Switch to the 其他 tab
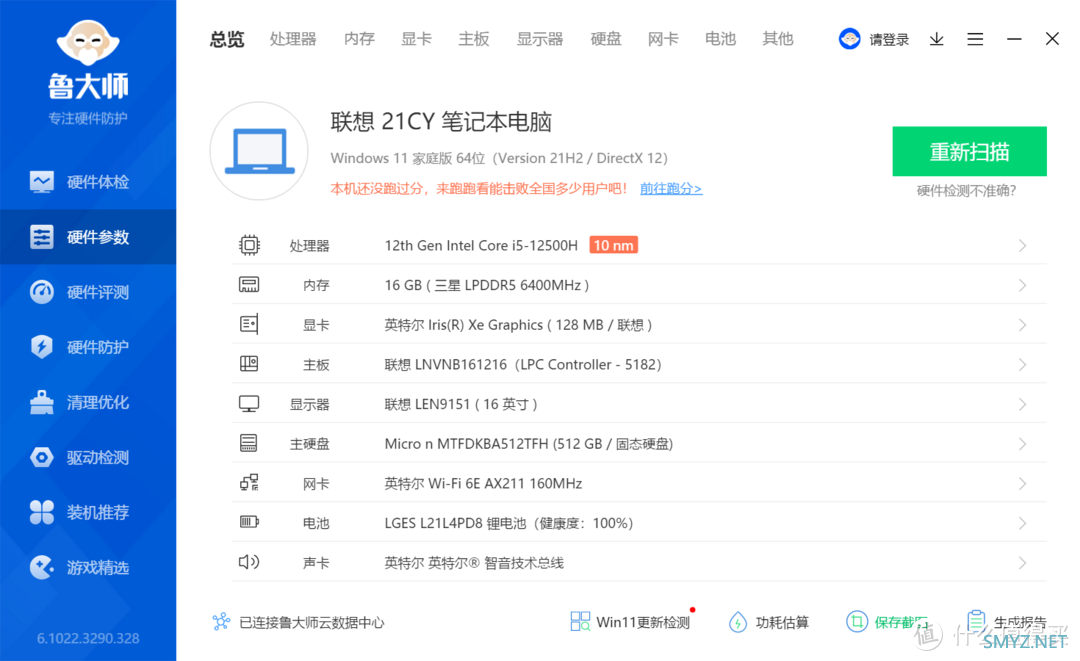Screen dimensions: 1080x661 point(778,39)
